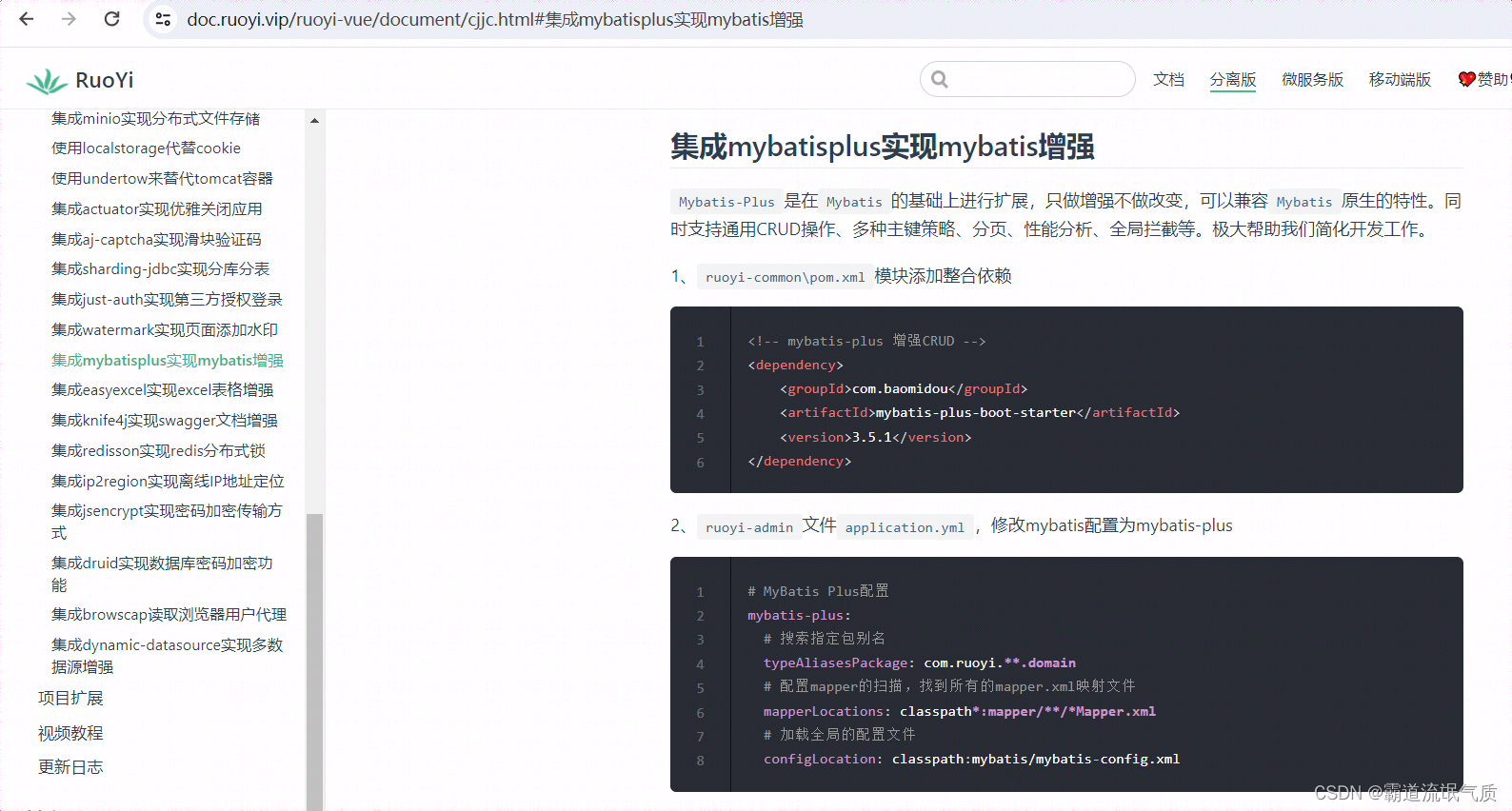Screen dimensions: 1512x811
Task: Click inline code ruoyi-admin
Action: [x=749, y=527]
